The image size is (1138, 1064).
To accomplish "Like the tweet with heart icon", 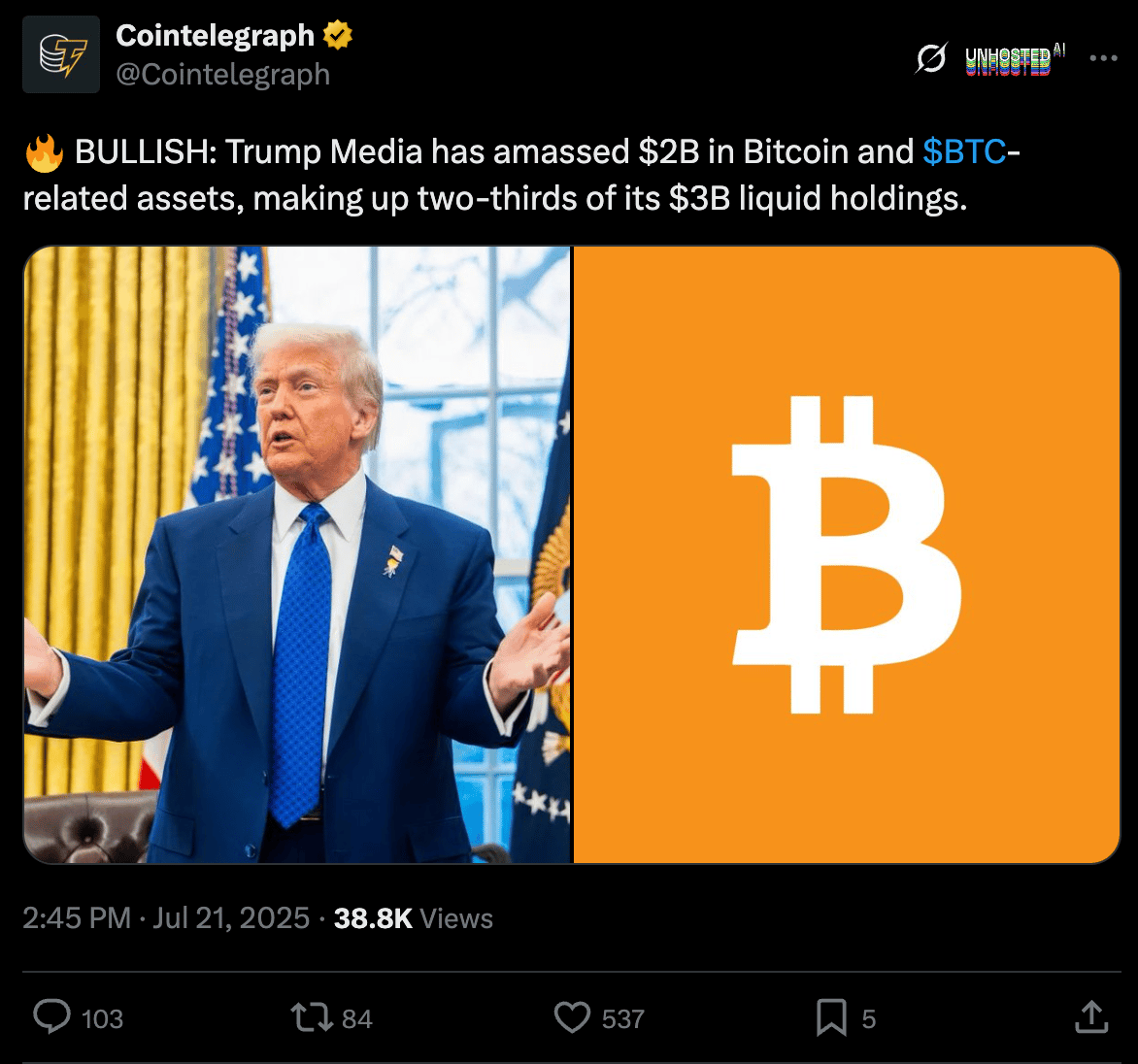I will pyautogui.click(x=573, y=1016).
